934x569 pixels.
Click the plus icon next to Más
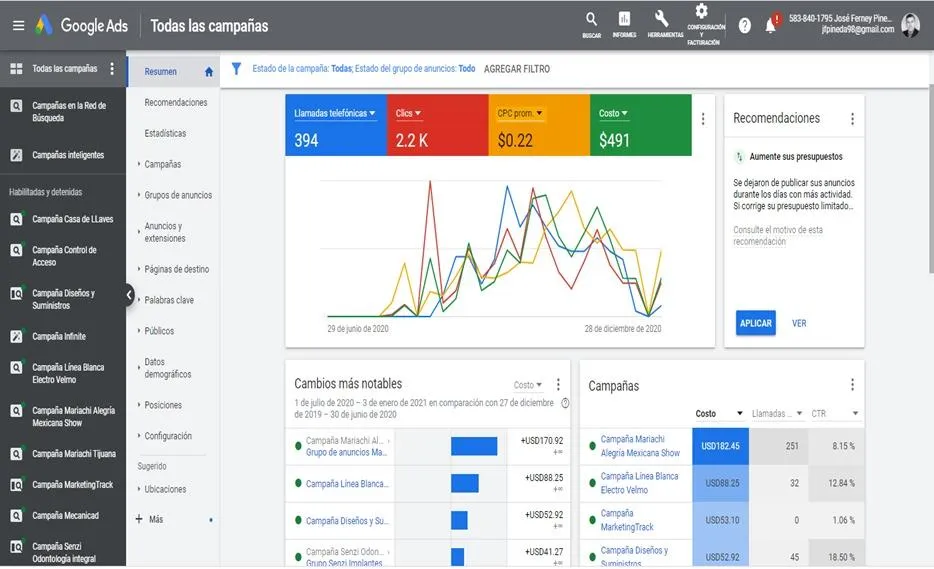click(139, 519)
